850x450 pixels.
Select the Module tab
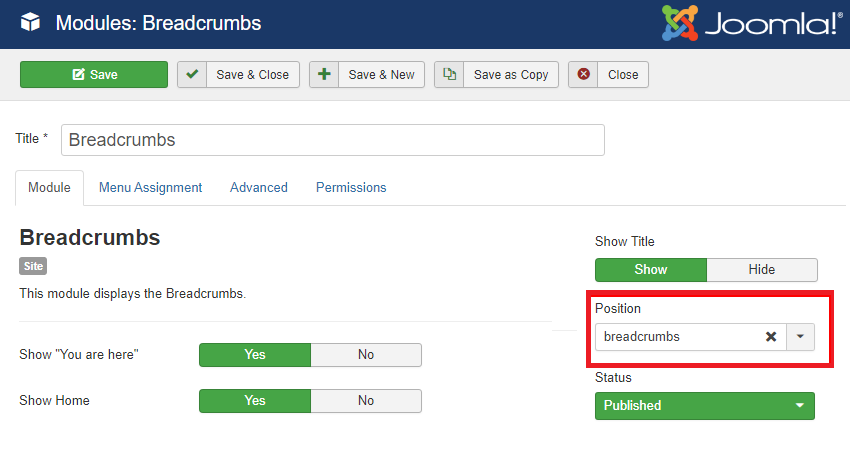point(49,188)
